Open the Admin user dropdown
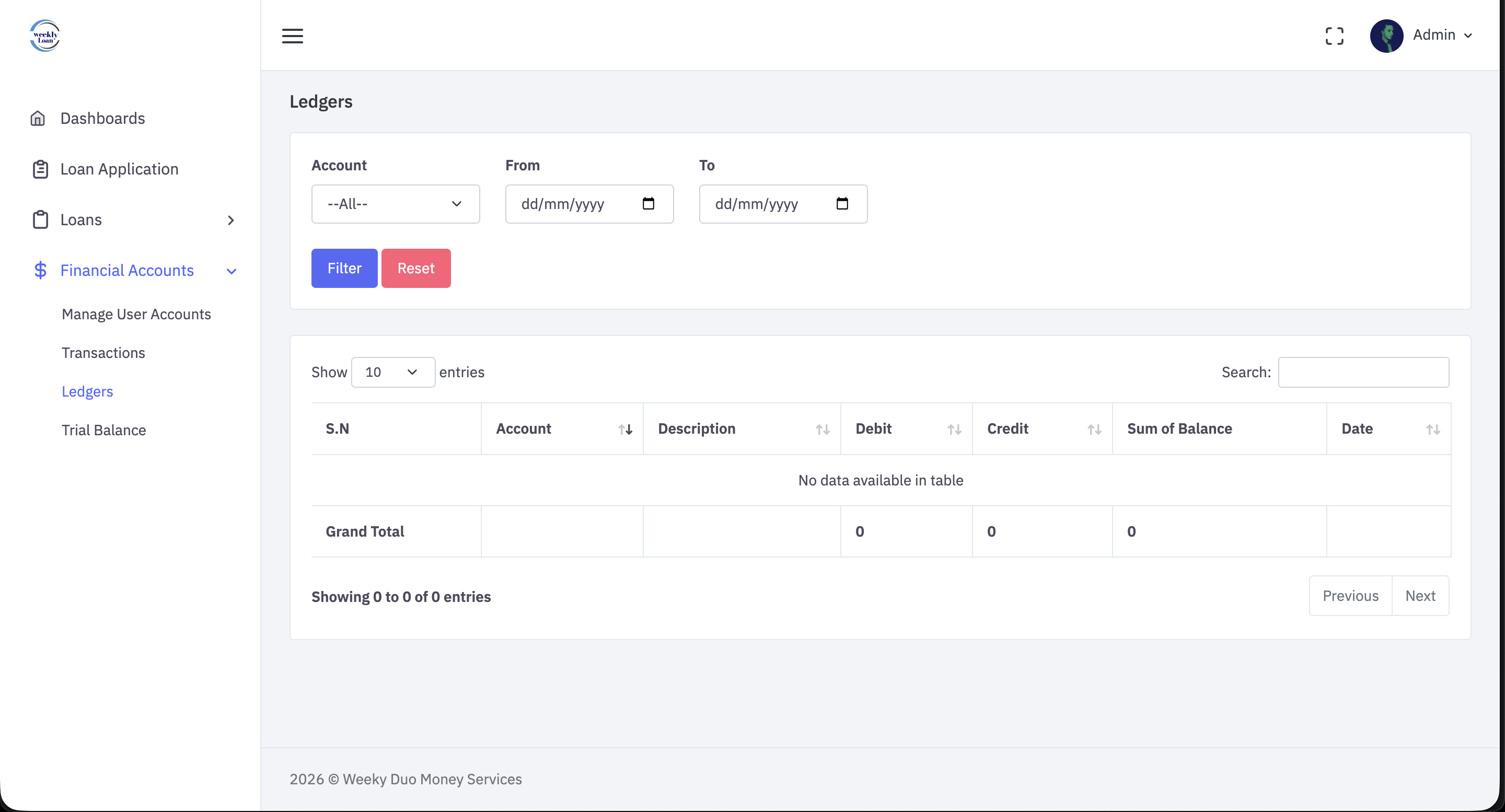Viewport: 1505px width, 812px height. coord(1442,35)
